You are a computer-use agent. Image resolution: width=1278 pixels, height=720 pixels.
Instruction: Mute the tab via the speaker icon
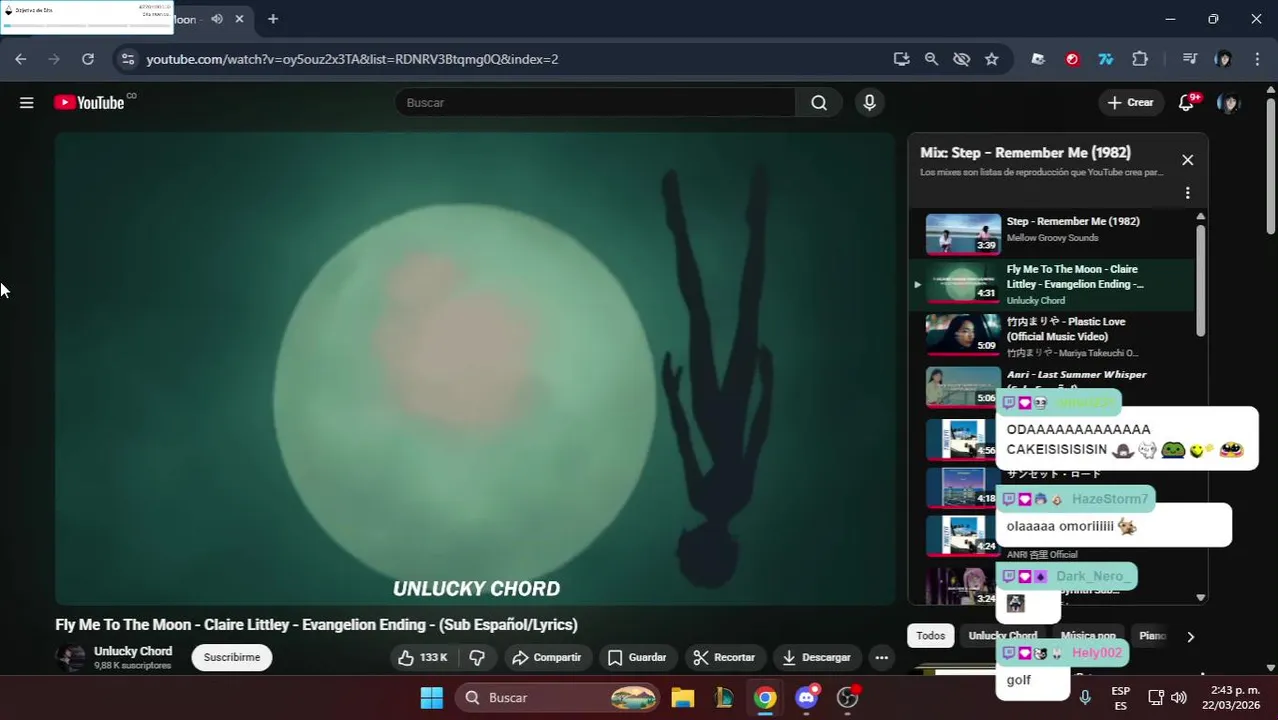(x=217, y=19)
